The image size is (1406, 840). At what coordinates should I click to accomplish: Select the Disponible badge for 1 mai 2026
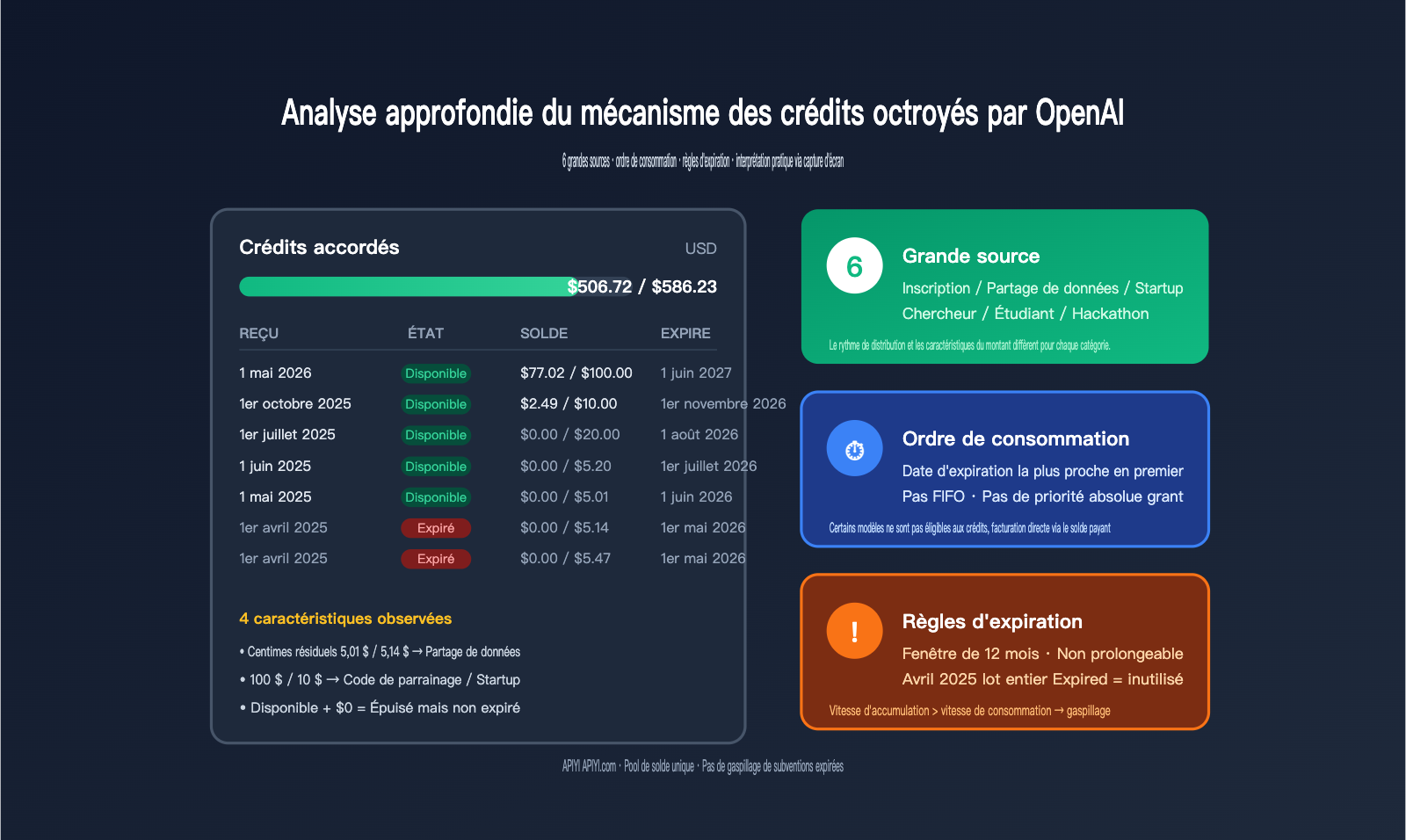coord(436,373)
